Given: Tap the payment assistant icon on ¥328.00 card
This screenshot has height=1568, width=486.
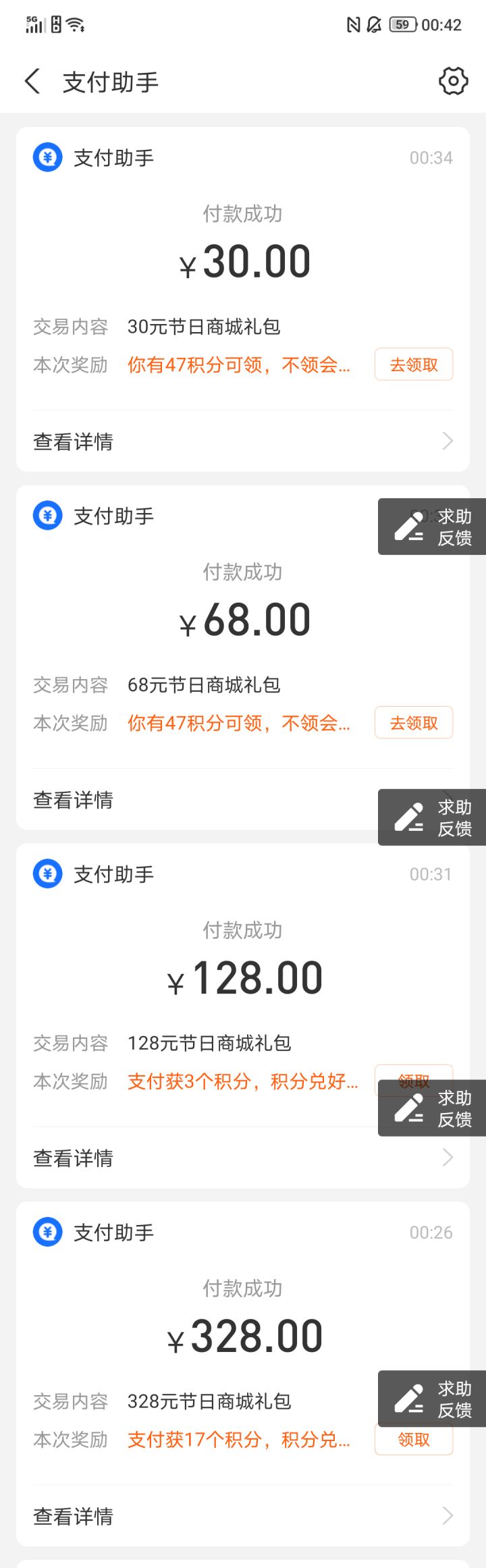Looking at the screenshot, I should tap(47, 1233).
